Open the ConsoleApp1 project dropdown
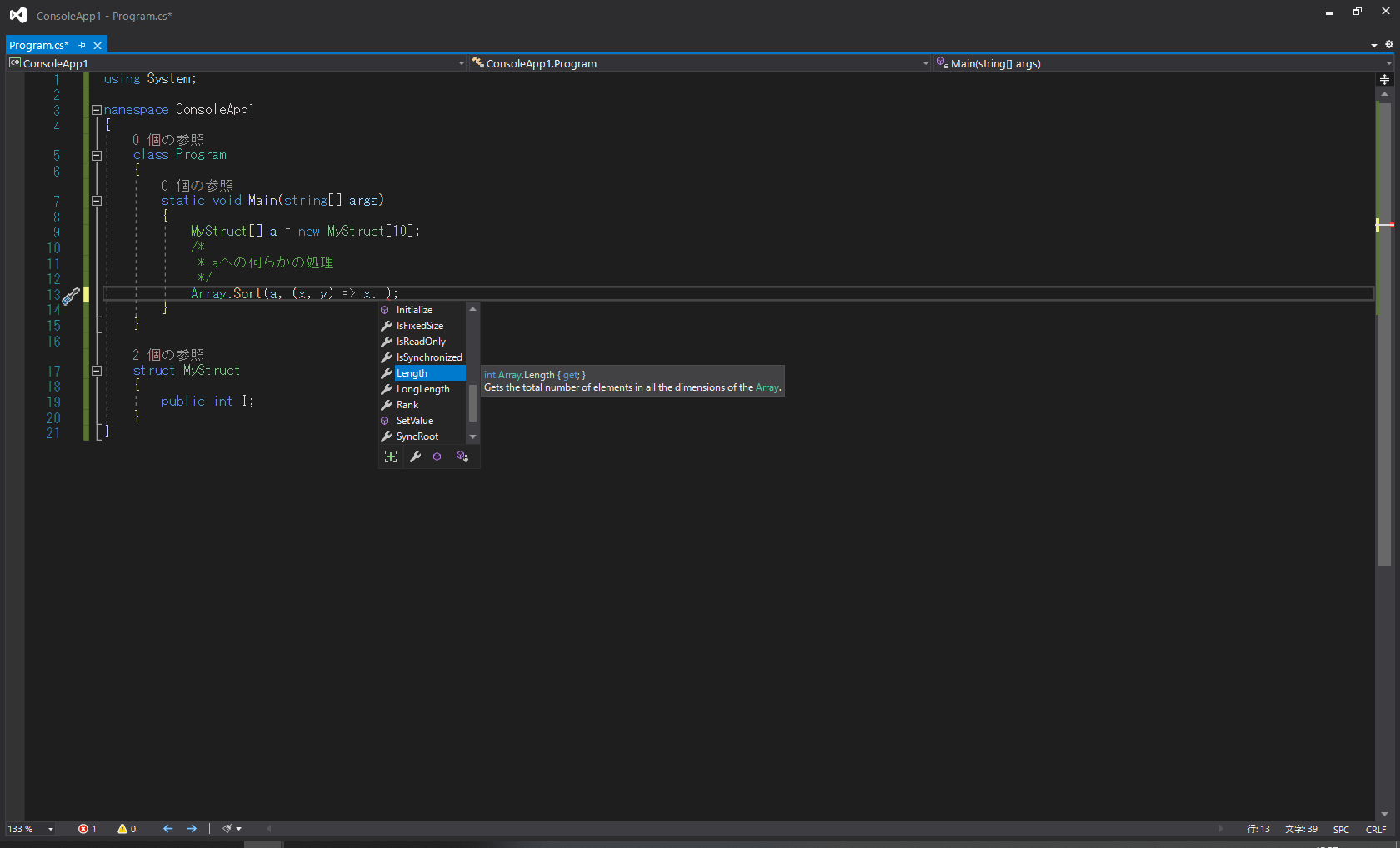 (x=237, y=63)
